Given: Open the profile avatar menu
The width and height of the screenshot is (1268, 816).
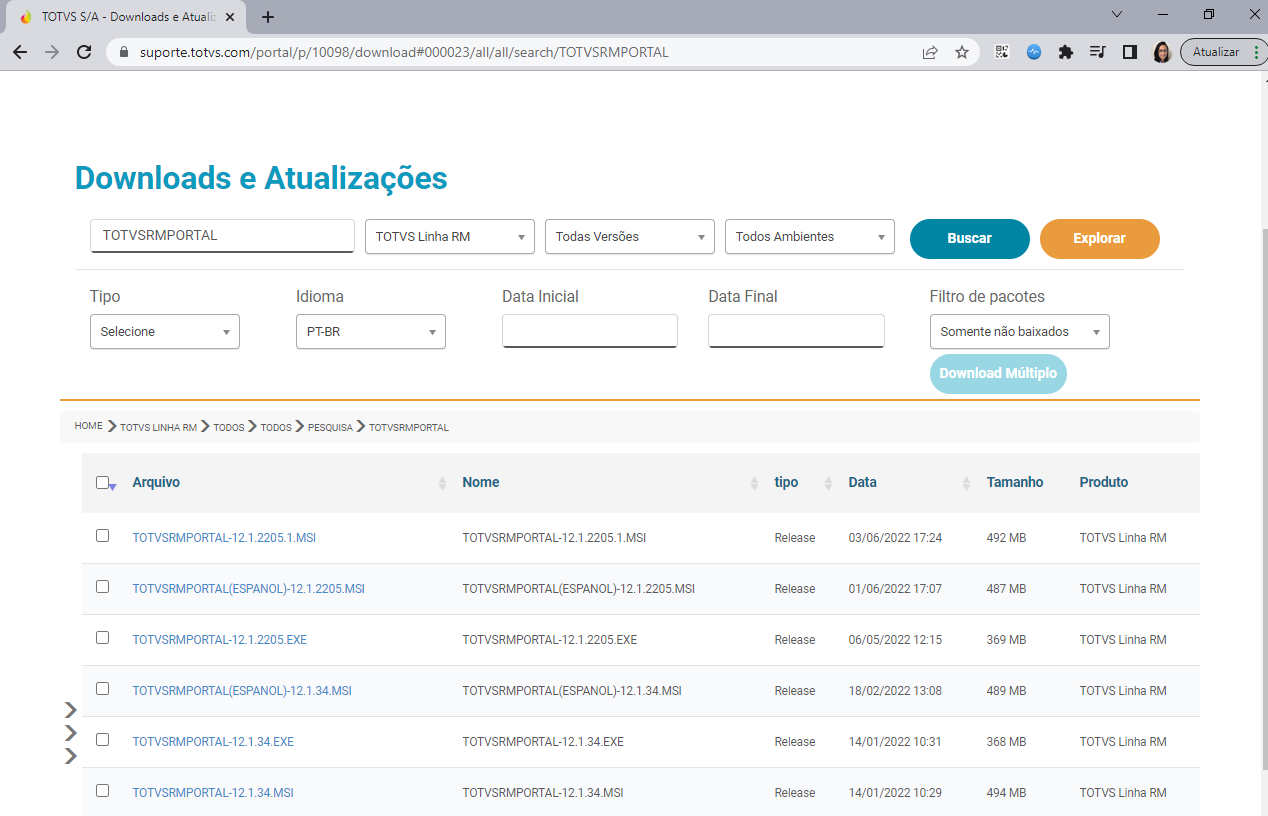Looking at the screenshot, I should coord(1162,52).
